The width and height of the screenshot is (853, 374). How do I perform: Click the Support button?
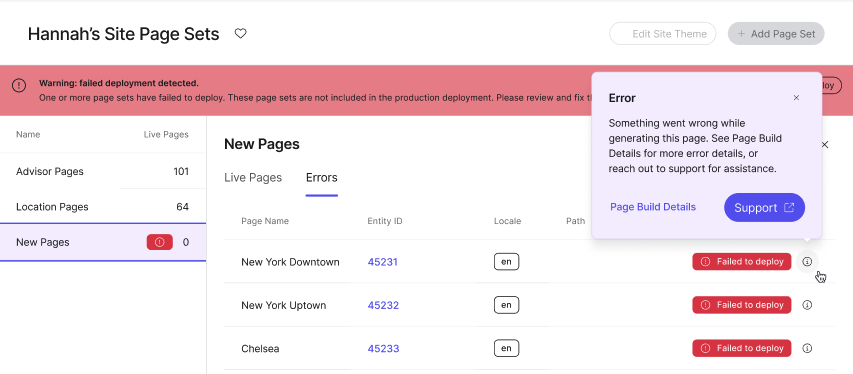tap(764, 207)
